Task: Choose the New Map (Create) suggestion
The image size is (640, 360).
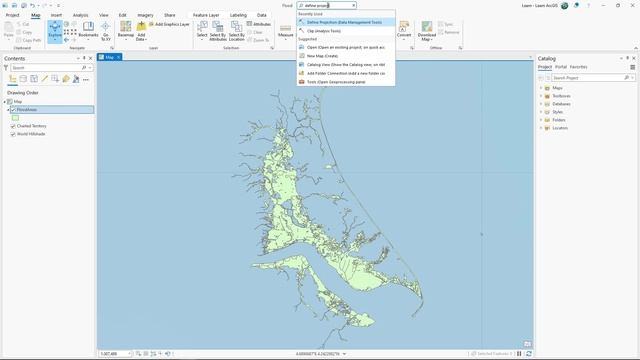Action: [x=346, y=56]
